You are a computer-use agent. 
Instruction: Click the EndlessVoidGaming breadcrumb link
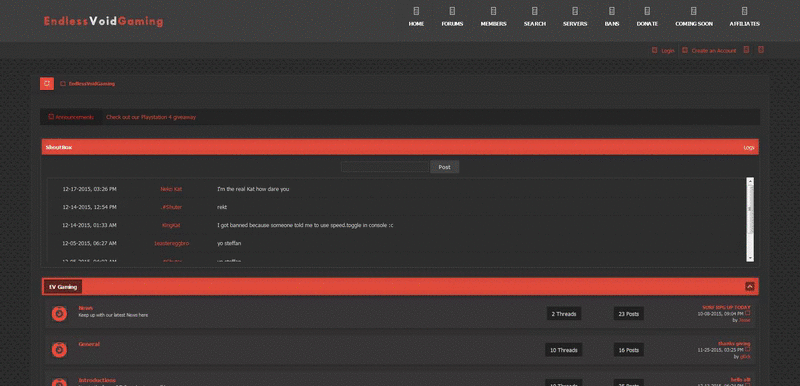(x=92, y=84)
